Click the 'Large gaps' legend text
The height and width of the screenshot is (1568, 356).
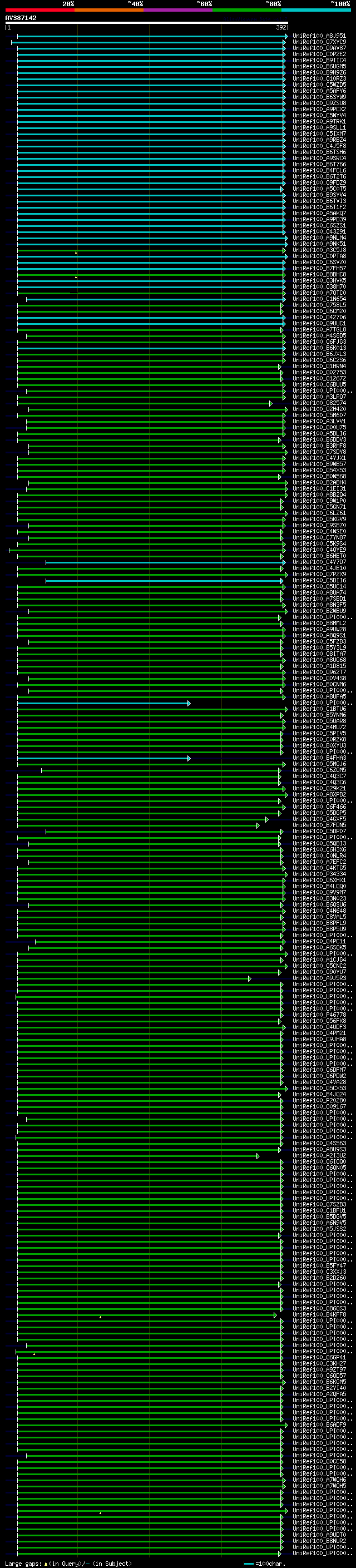[x=23, y=1564]
